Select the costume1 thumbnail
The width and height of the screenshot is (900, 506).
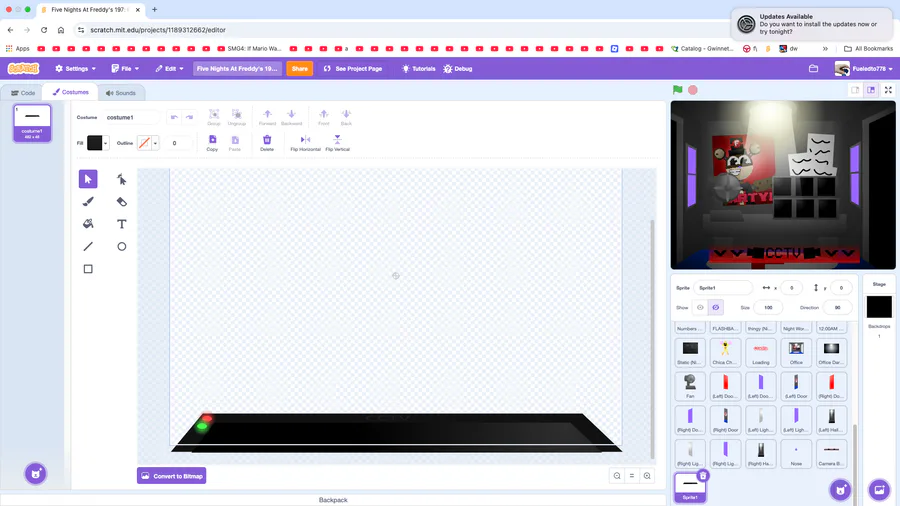pos(32,123)
